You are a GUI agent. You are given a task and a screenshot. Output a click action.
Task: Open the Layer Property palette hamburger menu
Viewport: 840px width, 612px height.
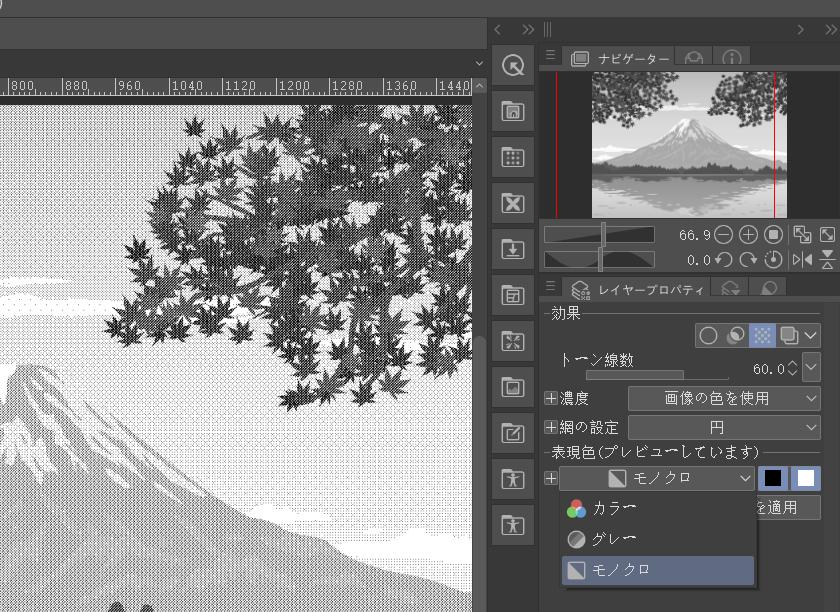[551, 286]
